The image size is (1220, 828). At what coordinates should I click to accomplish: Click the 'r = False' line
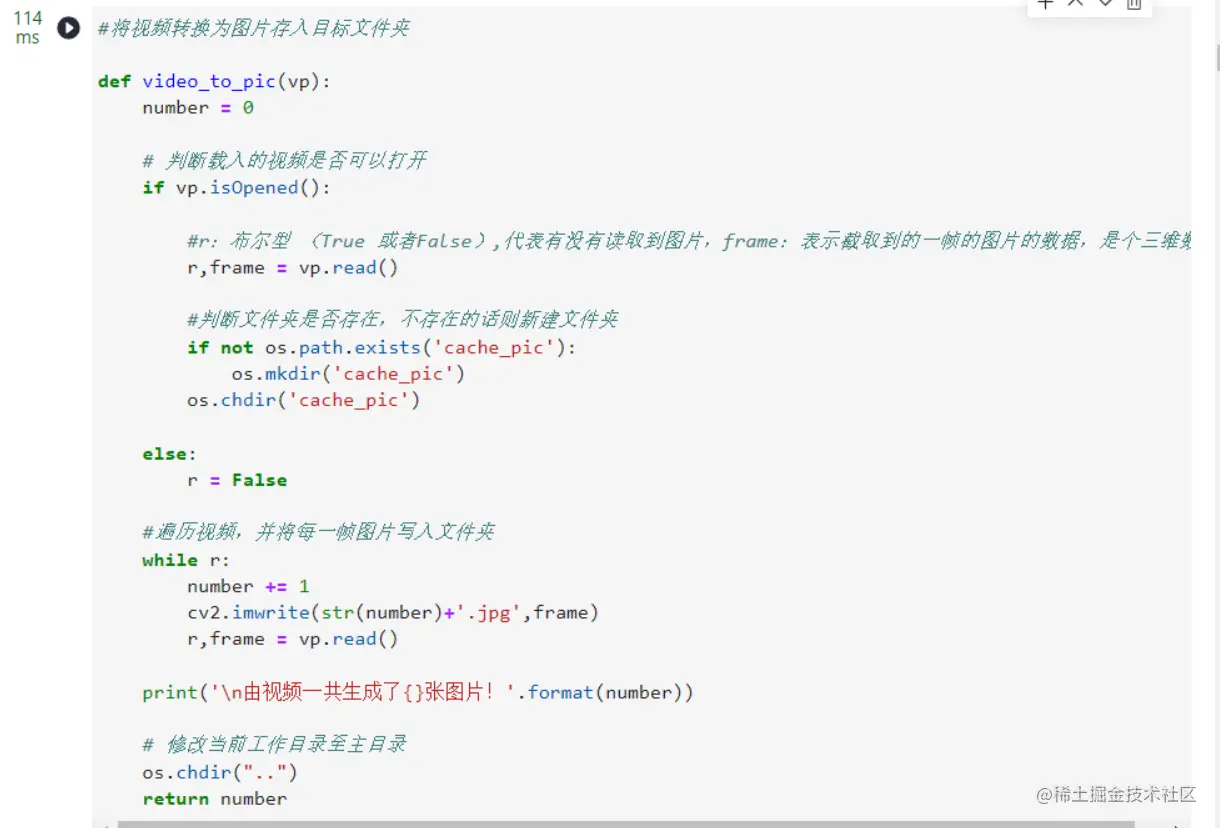[237, 480]
